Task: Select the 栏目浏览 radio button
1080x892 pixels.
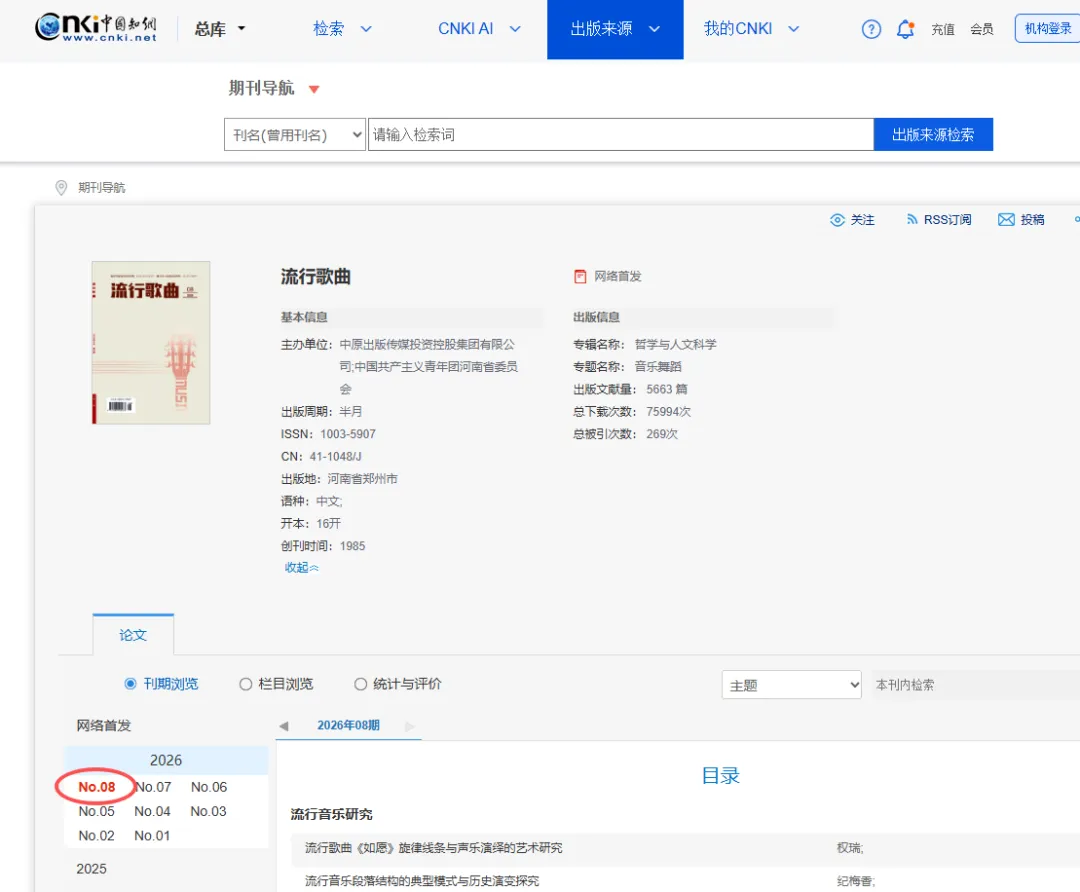Action: (x=245, y=684)
